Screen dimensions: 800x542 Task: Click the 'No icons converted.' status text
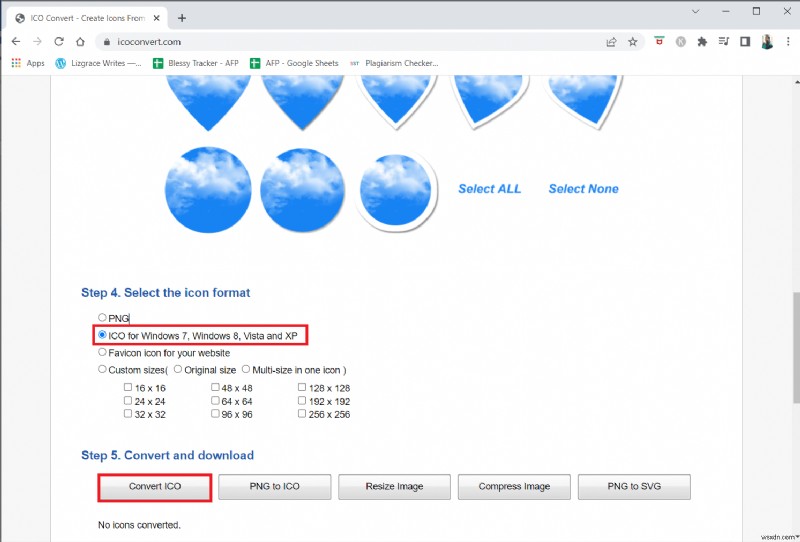(139, 525)
